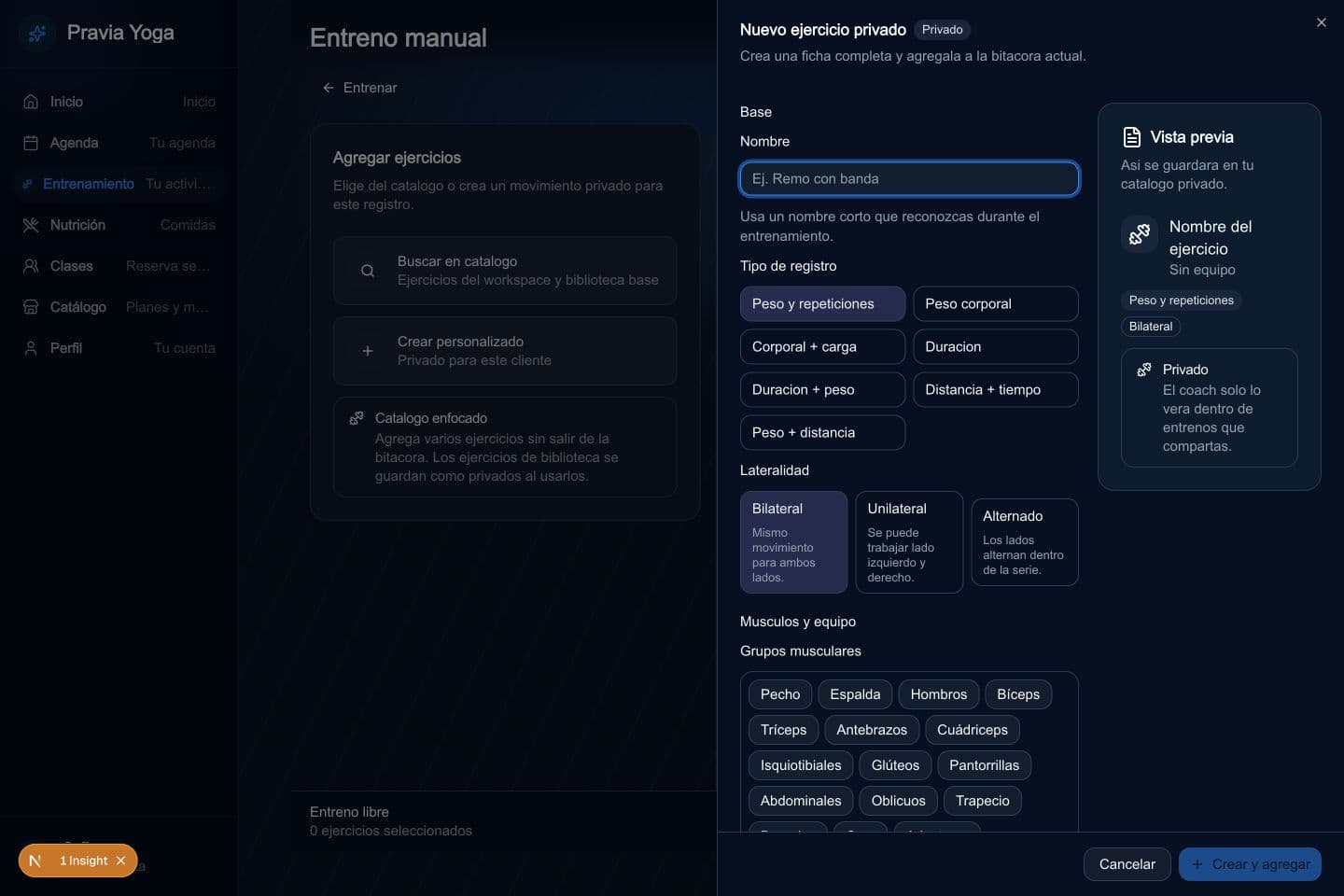The width and height of the screenshot is (1344, 896).
Task: Select Distancia + tiempo record type
Action: tap(995, 390)
